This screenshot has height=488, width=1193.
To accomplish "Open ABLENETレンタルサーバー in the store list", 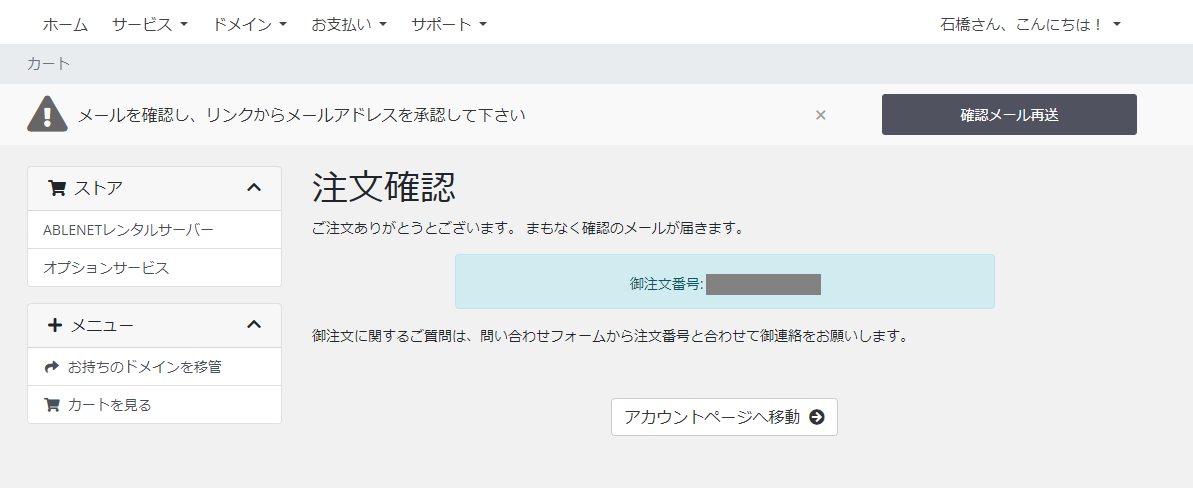I will pyautogui.click(x=128, y=230).
